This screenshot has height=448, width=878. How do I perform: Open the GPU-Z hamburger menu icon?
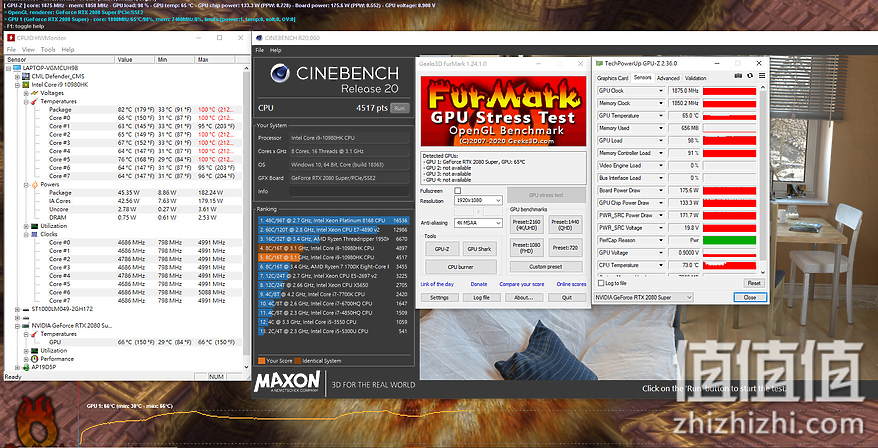click(x=762, y=76)
